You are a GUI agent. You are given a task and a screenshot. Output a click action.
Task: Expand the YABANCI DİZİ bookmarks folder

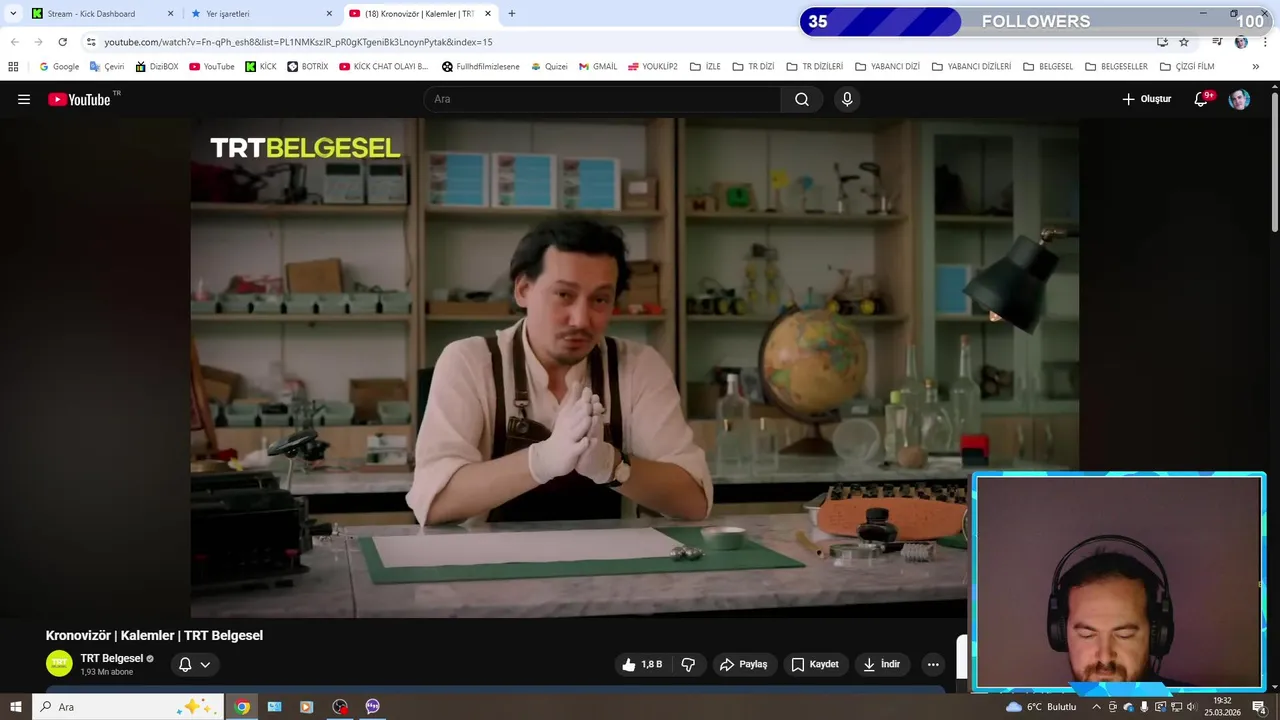coord(887,67)
